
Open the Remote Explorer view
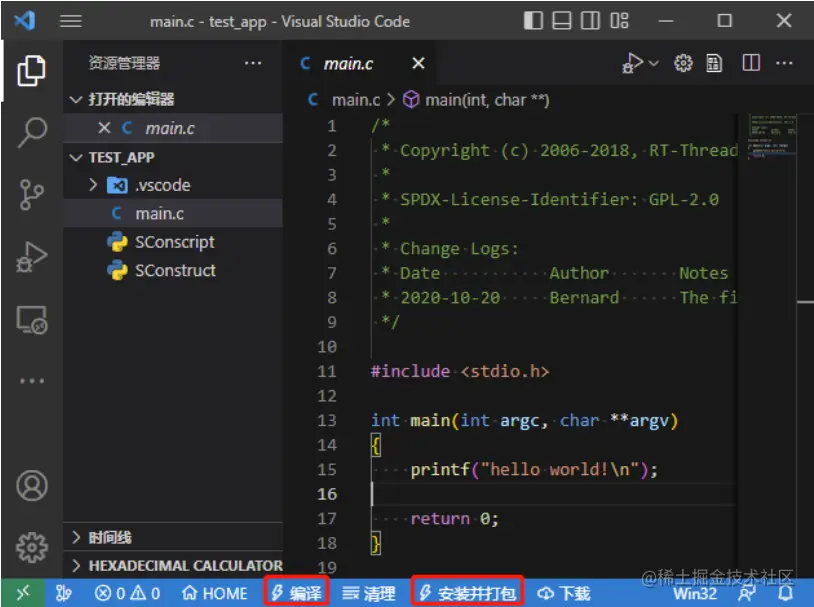pos(31,319)
